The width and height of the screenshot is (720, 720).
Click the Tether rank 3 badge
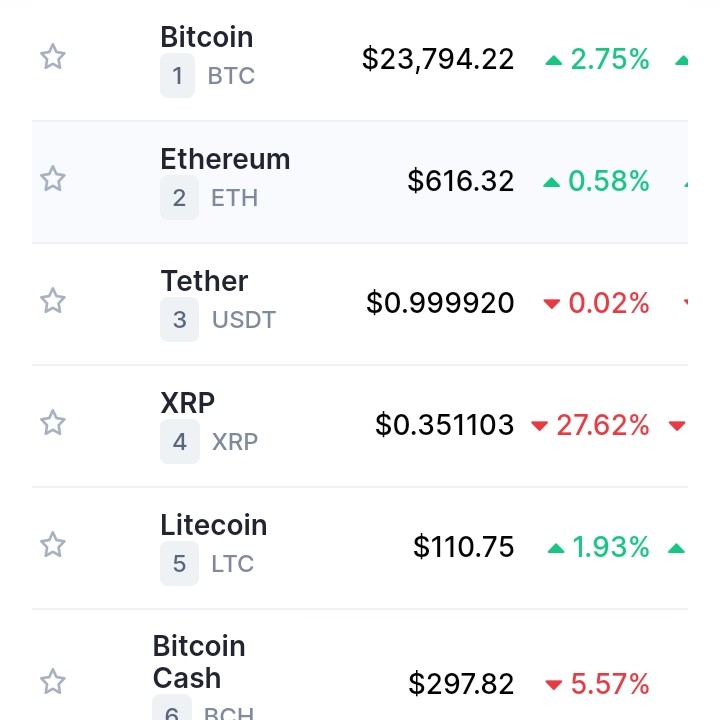[x=179, y=320]
